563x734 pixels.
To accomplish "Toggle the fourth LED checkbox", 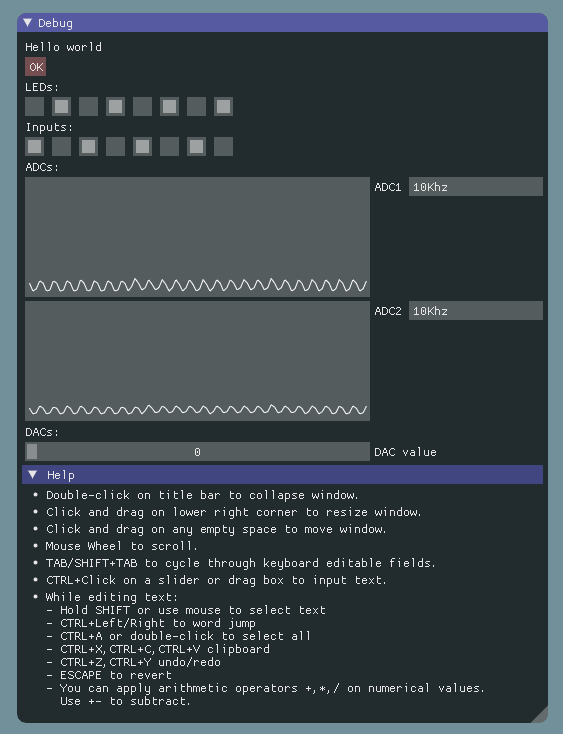I will click(116, 106).
